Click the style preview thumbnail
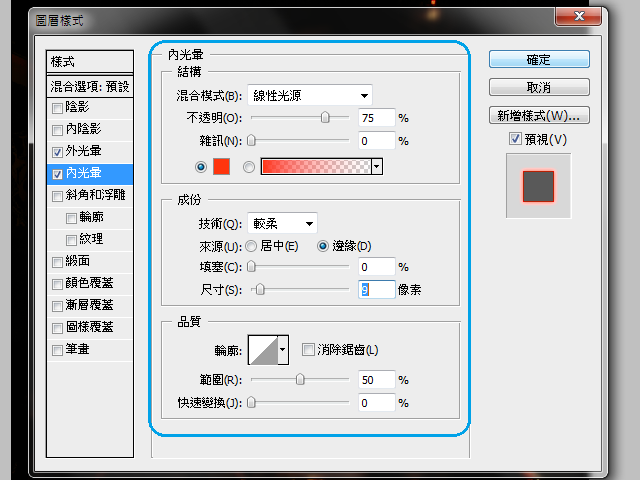640x480 pixels. pos(538,186)
